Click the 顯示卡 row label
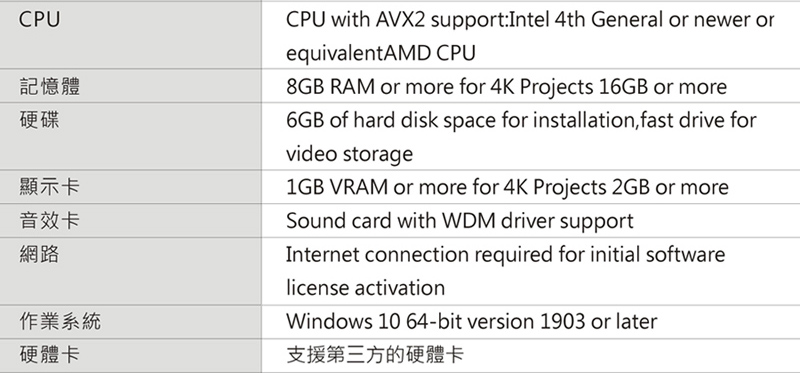Screen dimensions: 800x373 click(x=49, y=186)
